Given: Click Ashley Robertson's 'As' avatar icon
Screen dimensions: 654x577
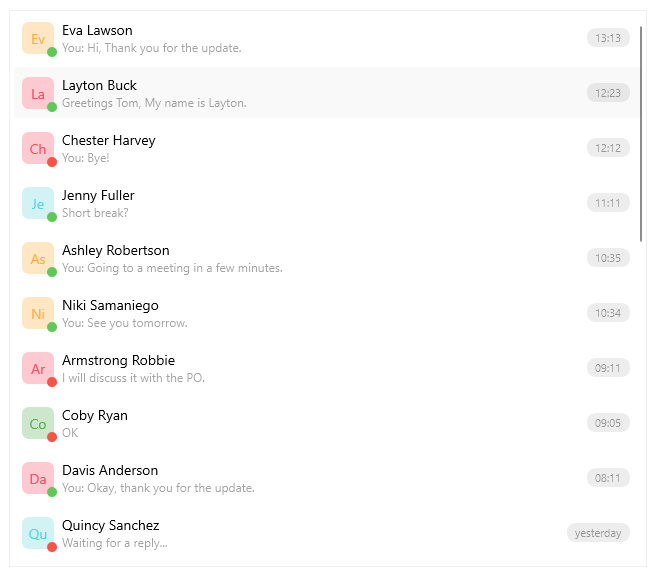Looking at the screenshot, I should (37, 258).
